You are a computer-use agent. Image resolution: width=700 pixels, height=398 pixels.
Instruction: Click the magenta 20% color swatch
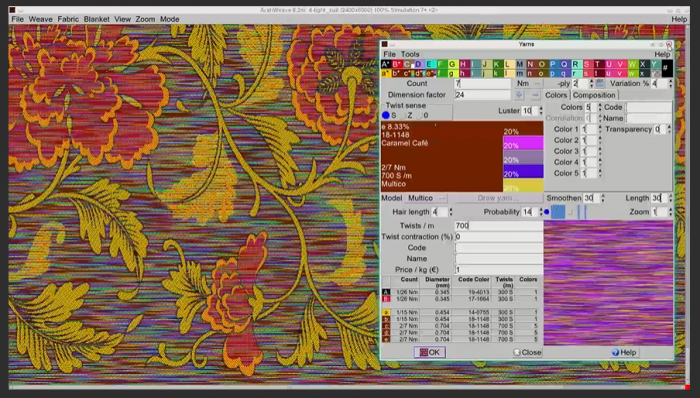coord(523,143)
